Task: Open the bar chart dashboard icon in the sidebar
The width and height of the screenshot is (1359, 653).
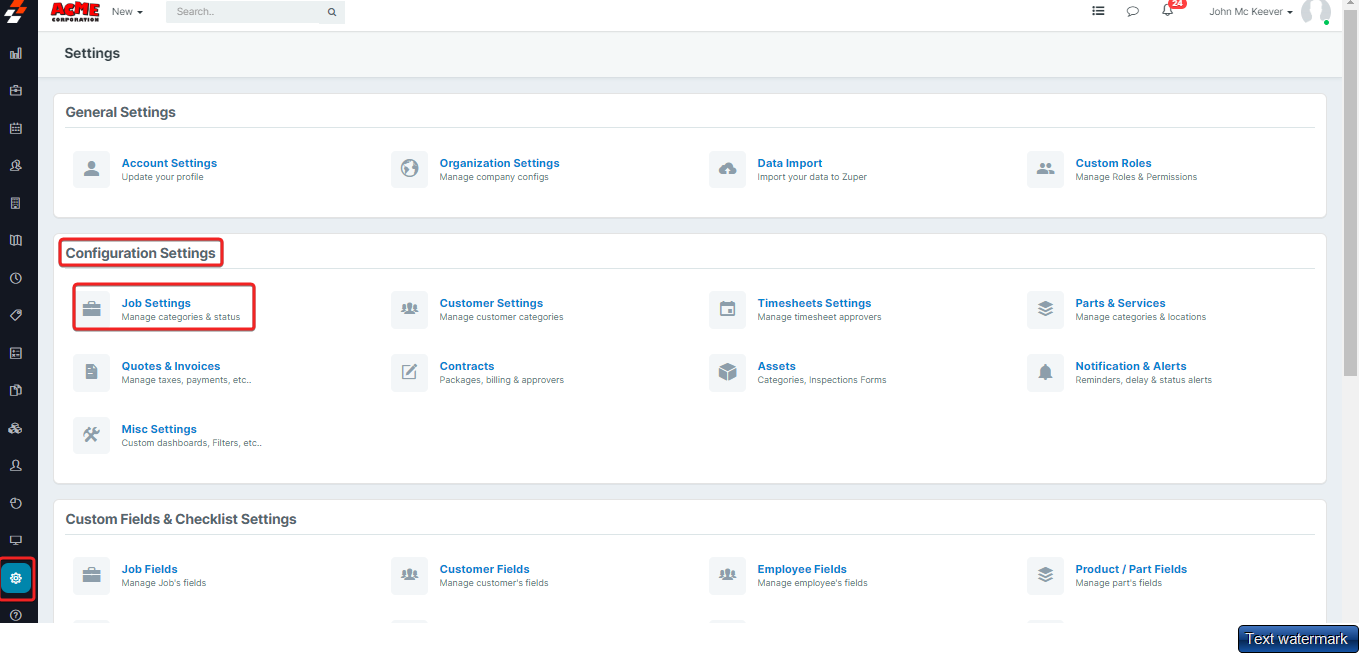Action: pos(16,53)
